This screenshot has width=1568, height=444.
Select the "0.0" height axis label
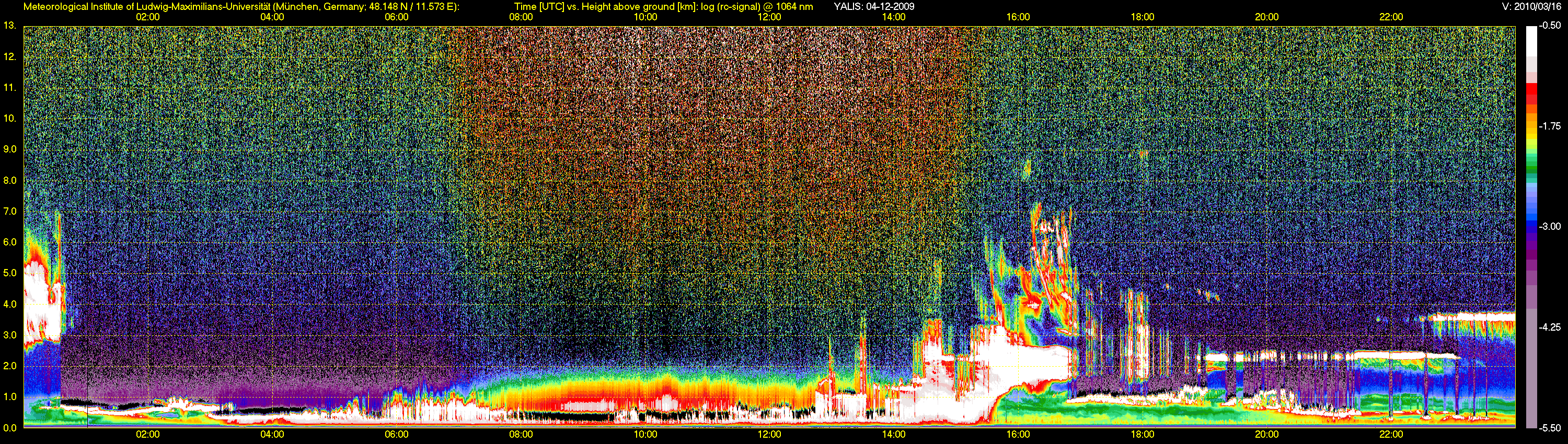[x=10, y=428]
